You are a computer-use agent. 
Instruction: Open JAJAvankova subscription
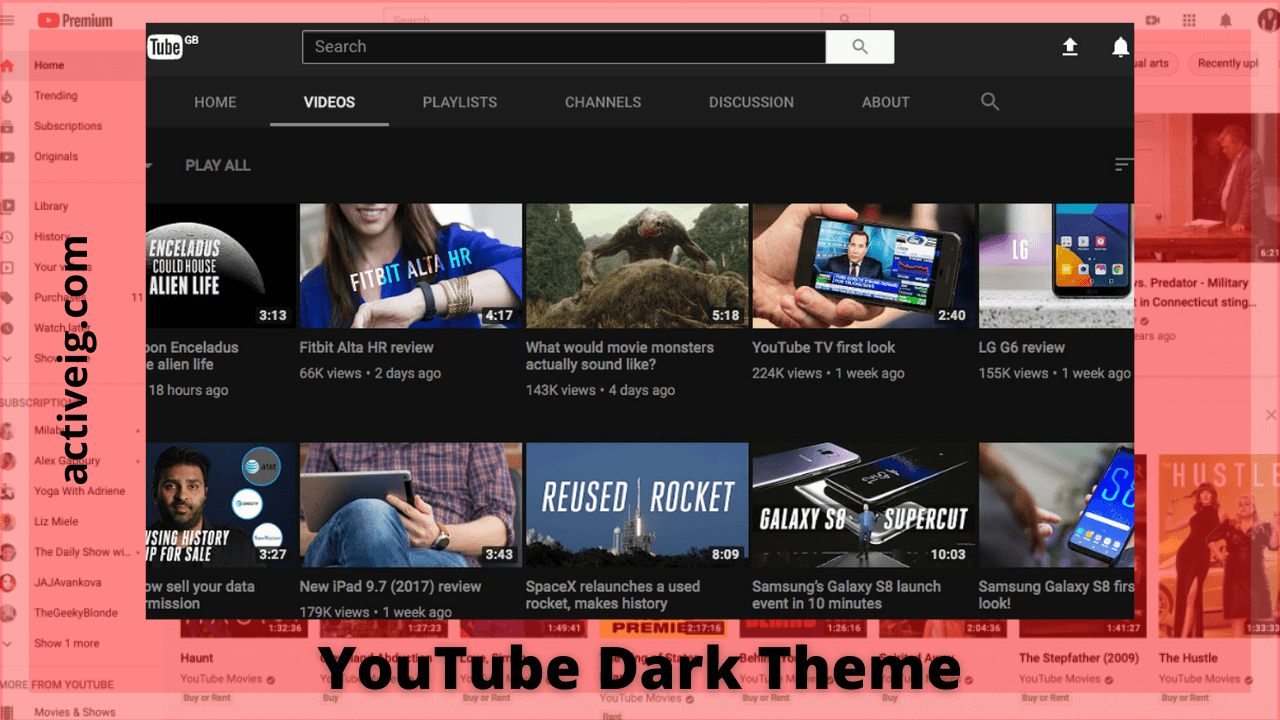coord(67,582)
